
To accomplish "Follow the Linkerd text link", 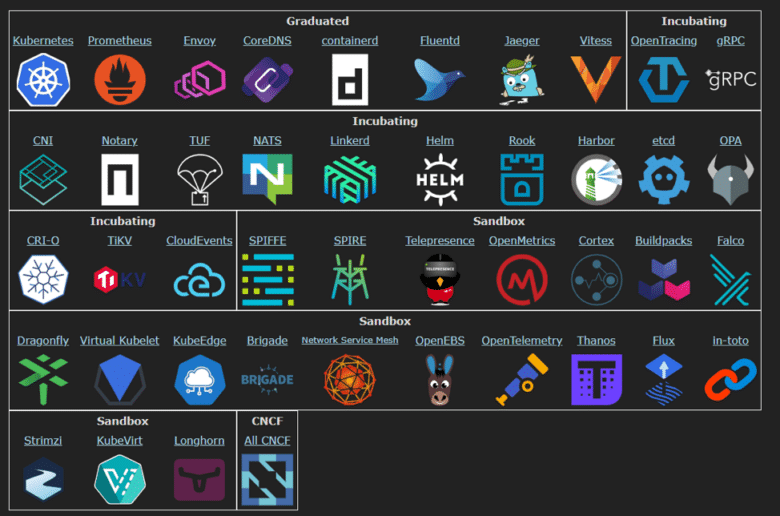I will (x=350, y=141).
